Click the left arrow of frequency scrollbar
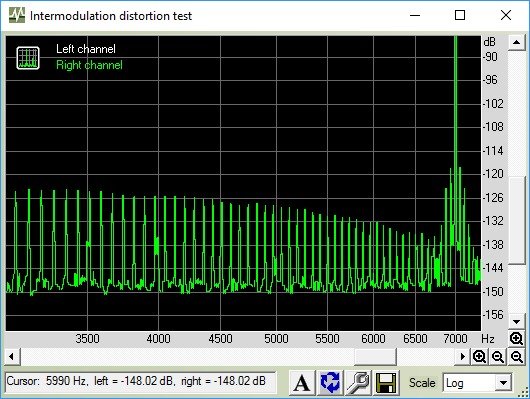530x399 pixels. coord(12,356)
